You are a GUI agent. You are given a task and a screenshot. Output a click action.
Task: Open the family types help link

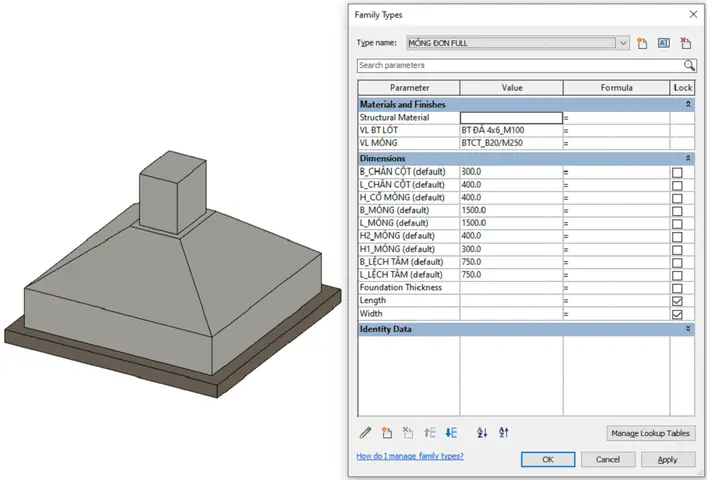(x=410, y=456)
